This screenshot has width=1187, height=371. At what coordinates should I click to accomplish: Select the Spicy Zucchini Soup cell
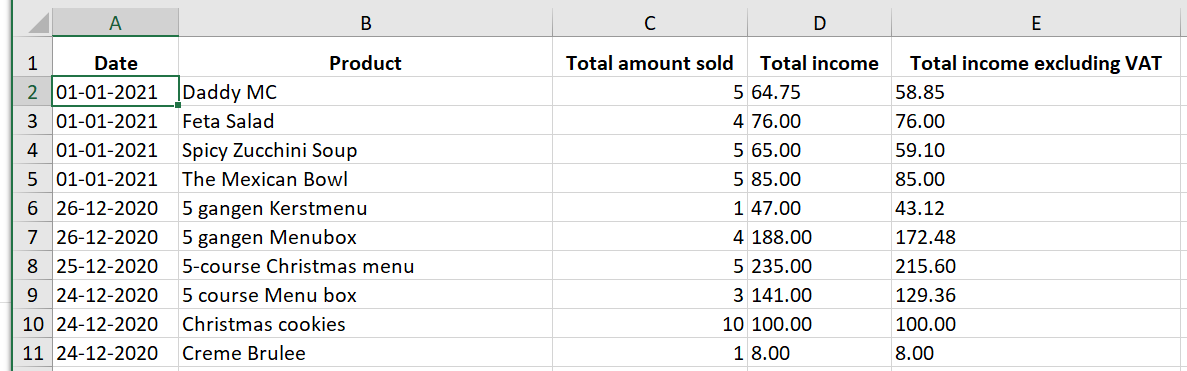[x=366, y=150]
